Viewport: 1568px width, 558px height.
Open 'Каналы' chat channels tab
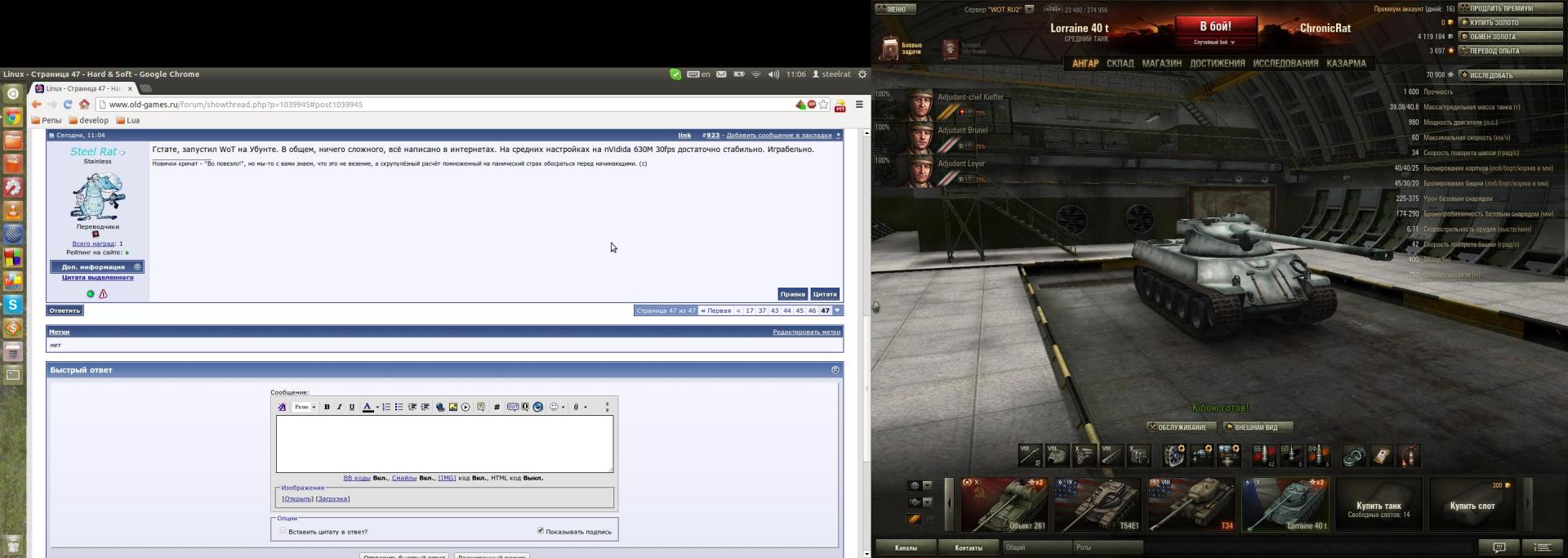(x=906, y=547)
